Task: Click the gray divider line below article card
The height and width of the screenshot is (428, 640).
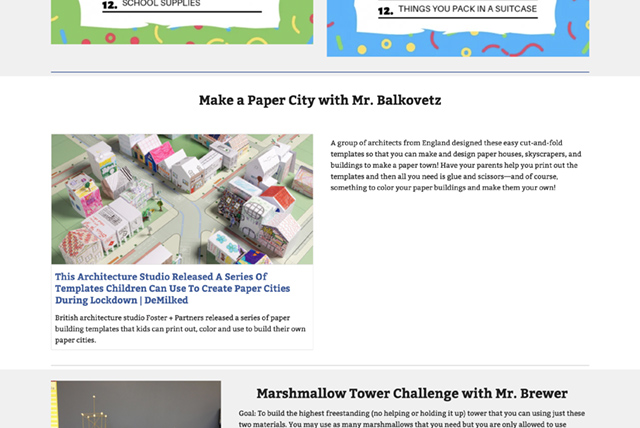Action: [320, 365]
